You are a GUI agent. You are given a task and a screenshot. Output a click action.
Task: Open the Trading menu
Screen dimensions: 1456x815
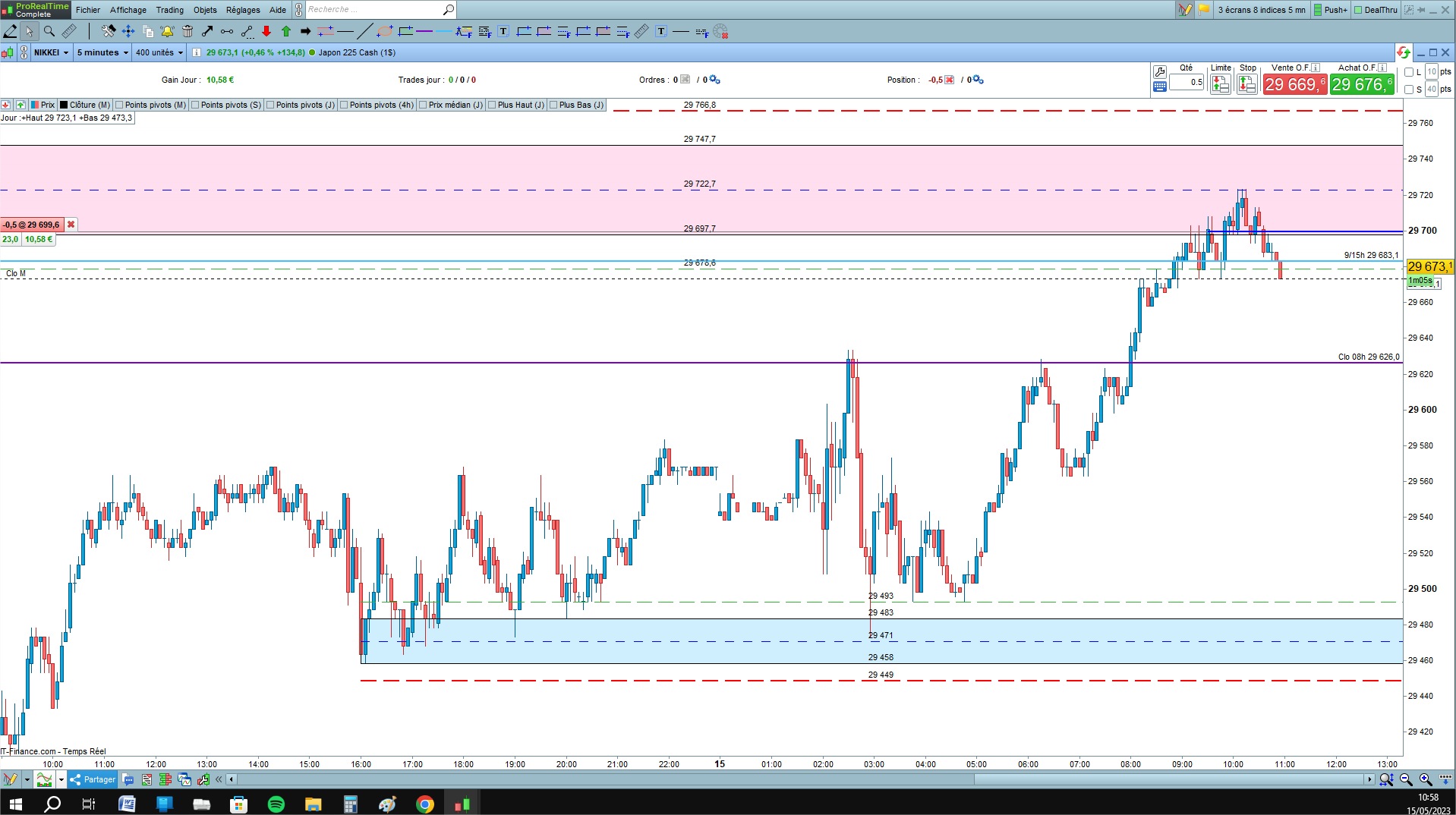click(x=170, y=10)
